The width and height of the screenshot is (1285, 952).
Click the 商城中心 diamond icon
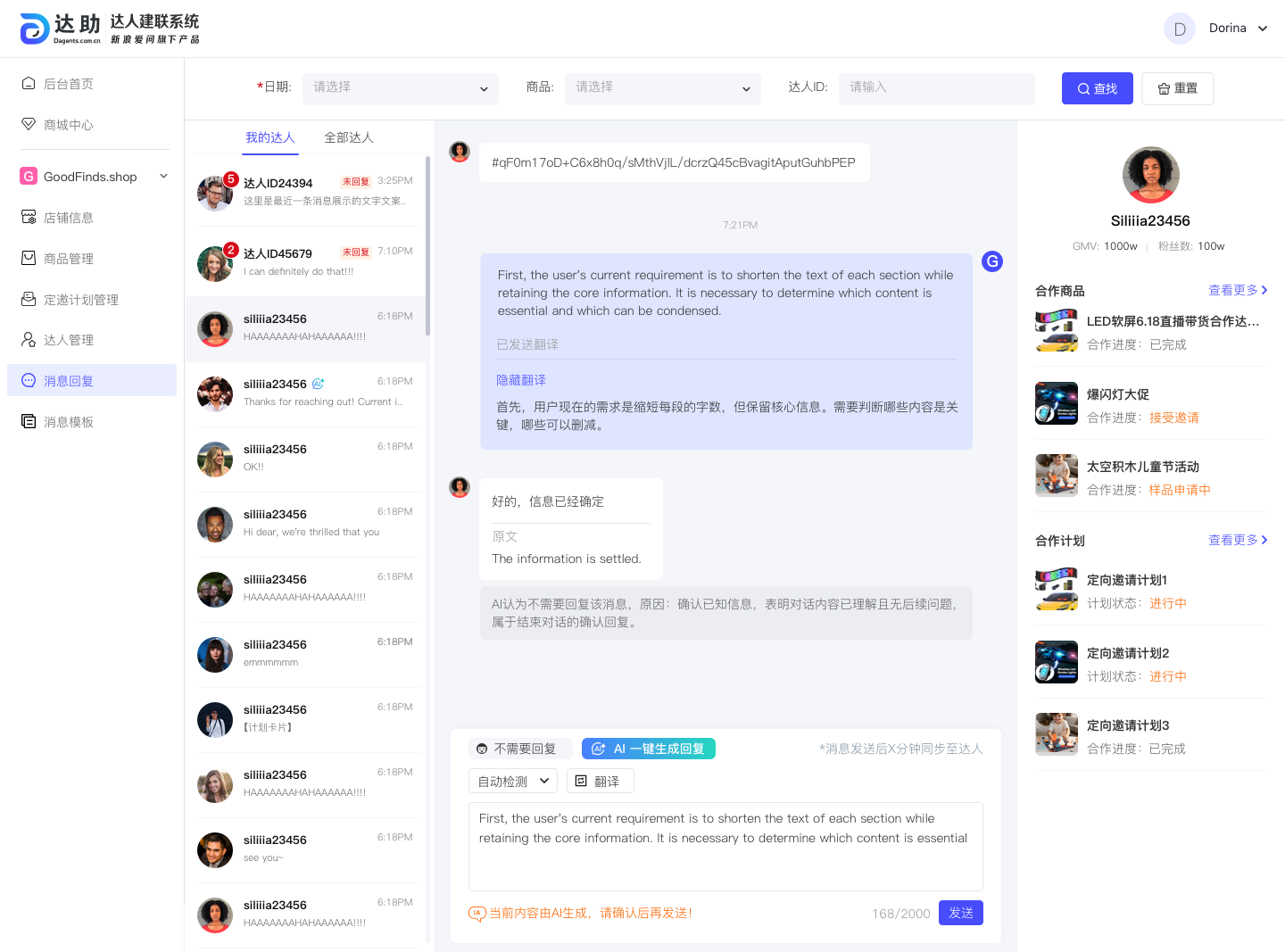click(x=29, y=124)
